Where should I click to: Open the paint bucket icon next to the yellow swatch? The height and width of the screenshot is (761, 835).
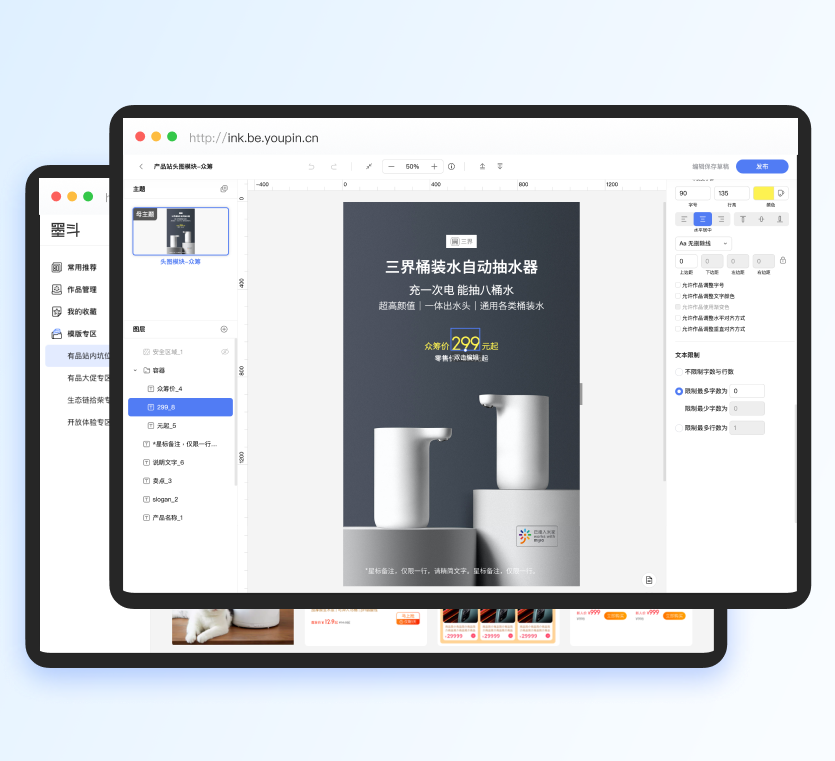[781, 193]
